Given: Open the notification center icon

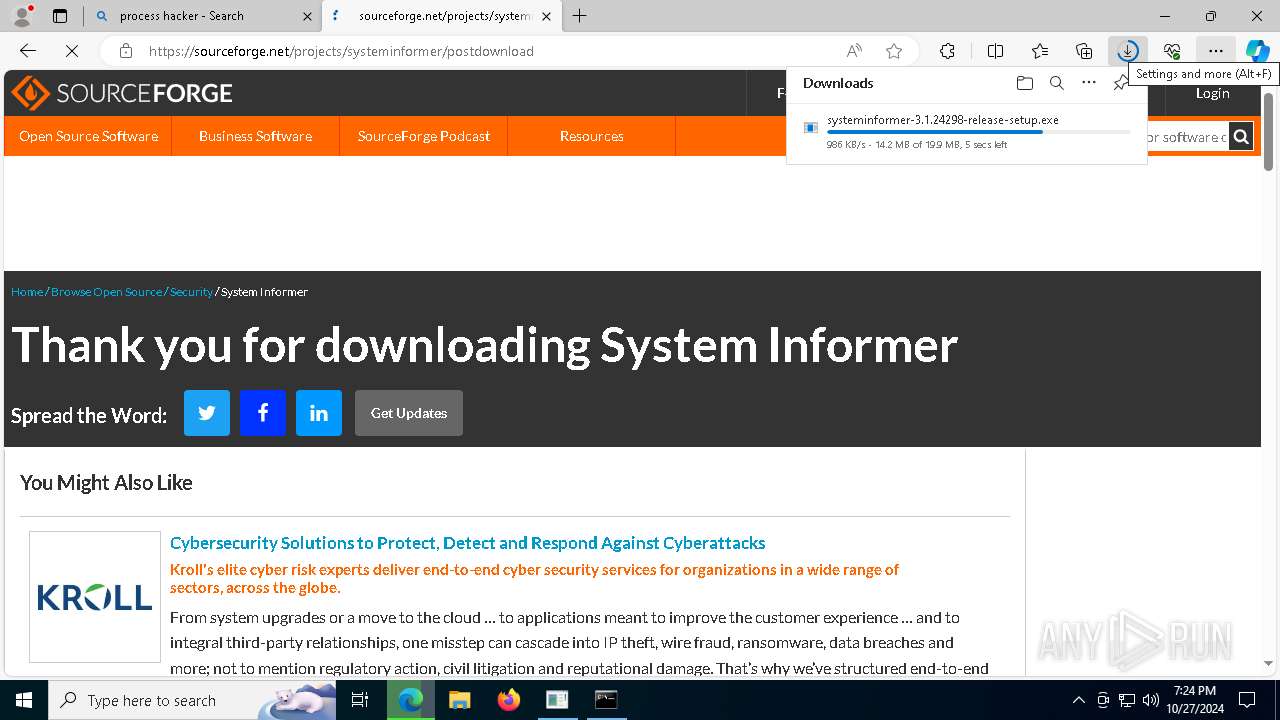Looking at the screenshot, I should pos(1247,700).
